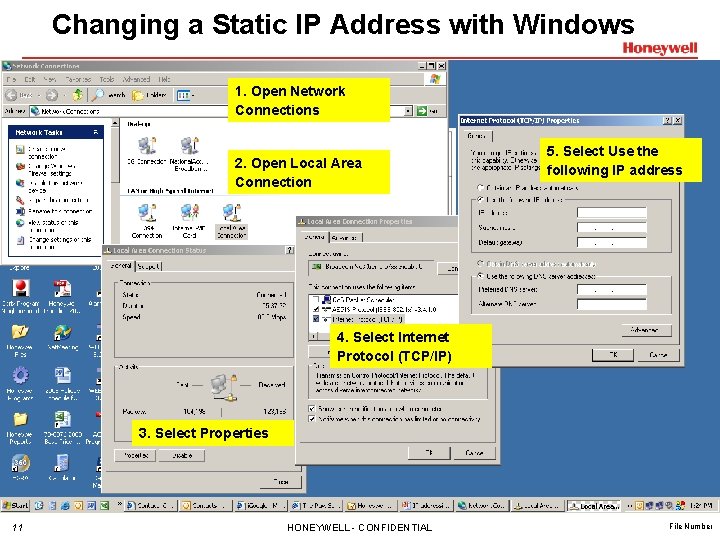Click the IP address input field
The height and width of the screenshot is (540, 720).
[612, 212]
